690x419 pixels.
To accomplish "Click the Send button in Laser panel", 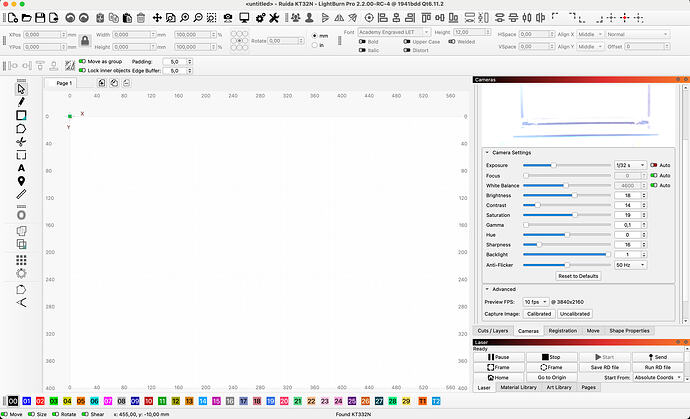I will pyautogui.click(x=657, y=357).
